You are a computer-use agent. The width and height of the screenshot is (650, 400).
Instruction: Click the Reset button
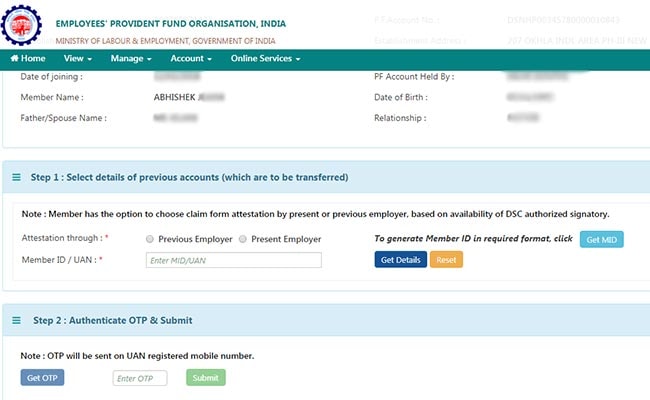[x=446, y=260]
